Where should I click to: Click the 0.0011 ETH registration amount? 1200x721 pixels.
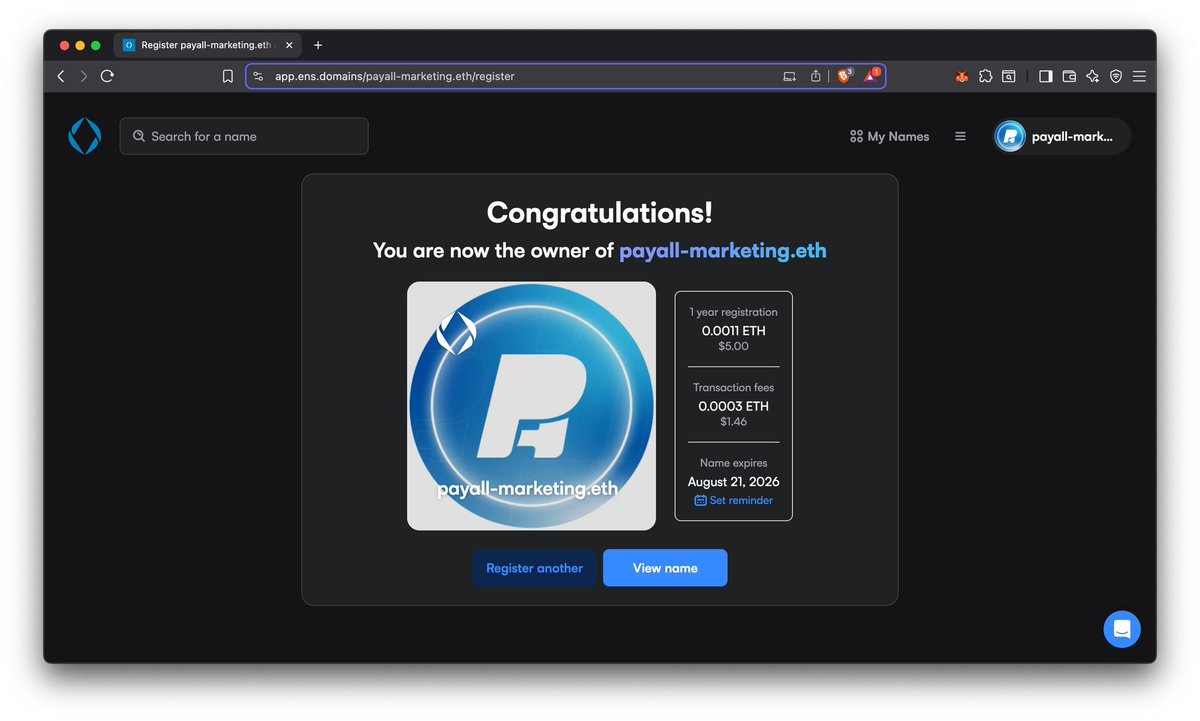pyautogui.click(x=734, y=330)
